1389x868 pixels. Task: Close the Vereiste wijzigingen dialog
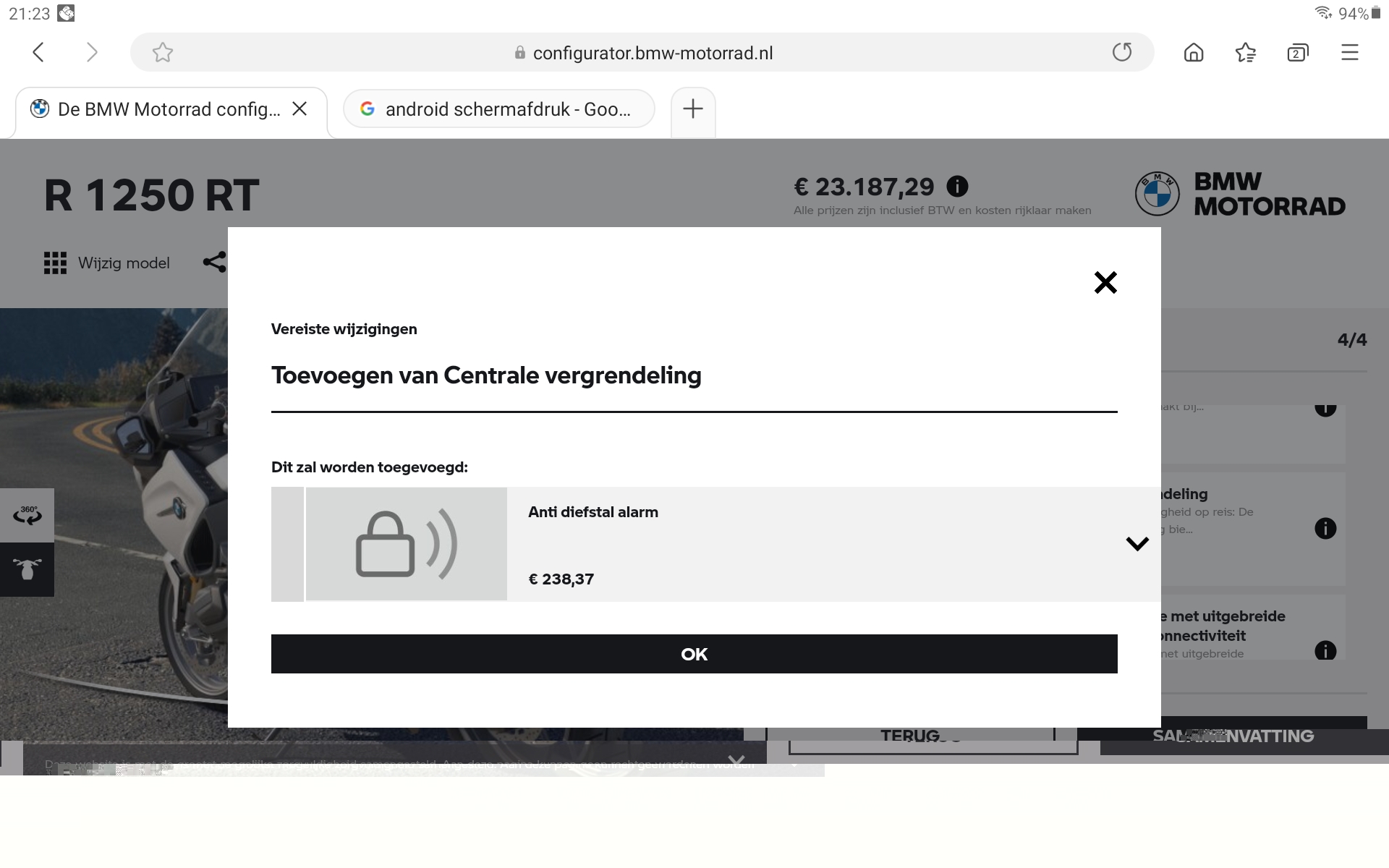click(1105, 282)
